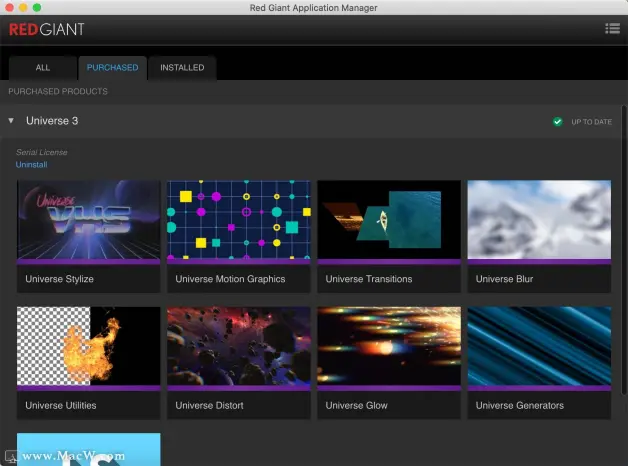Click the Red Giant logo
Image resolution: width=628 pixels, height=466 pixels.
[46, 29]
